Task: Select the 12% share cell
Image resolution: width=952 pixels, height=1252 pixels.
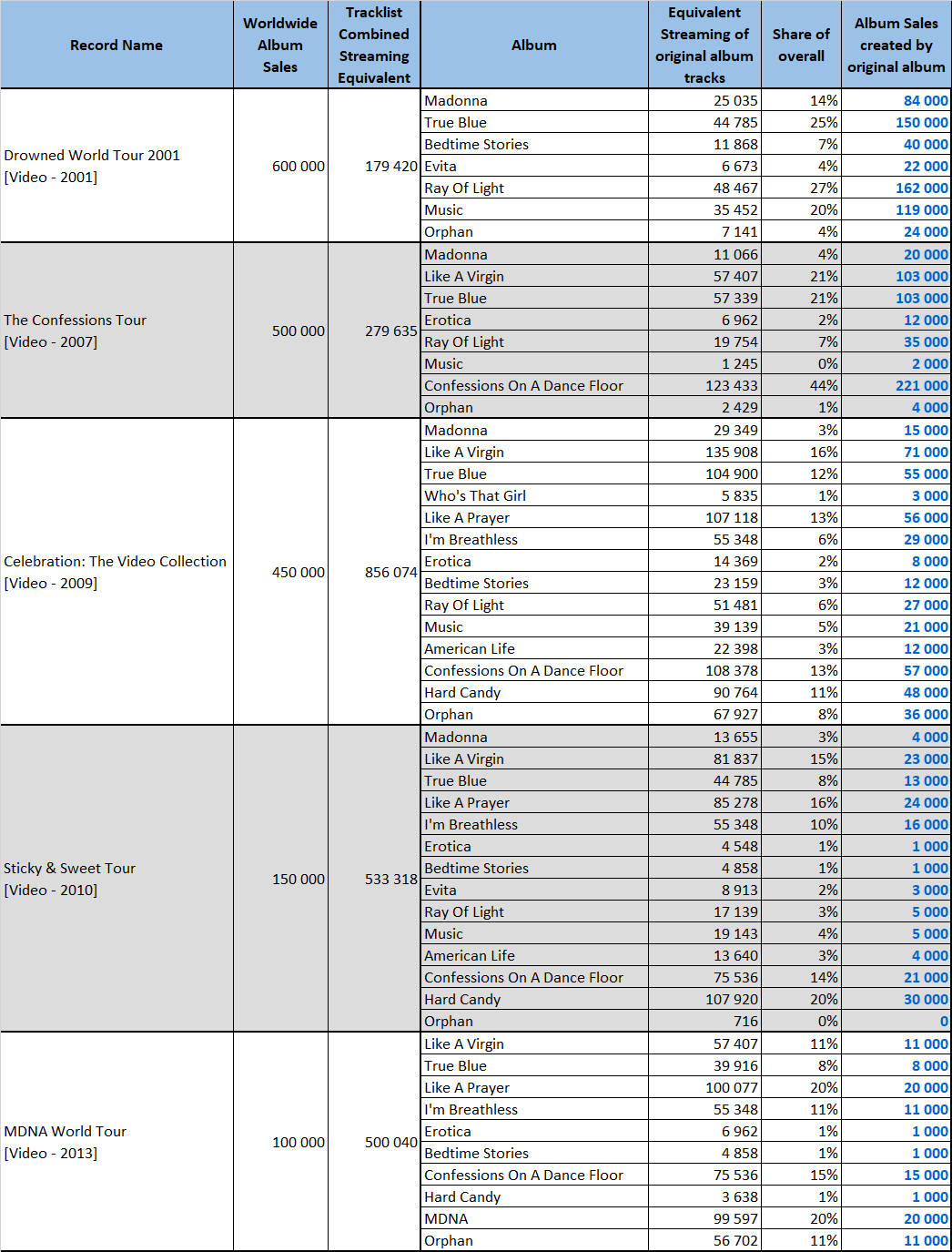Action: click(801, 473)
